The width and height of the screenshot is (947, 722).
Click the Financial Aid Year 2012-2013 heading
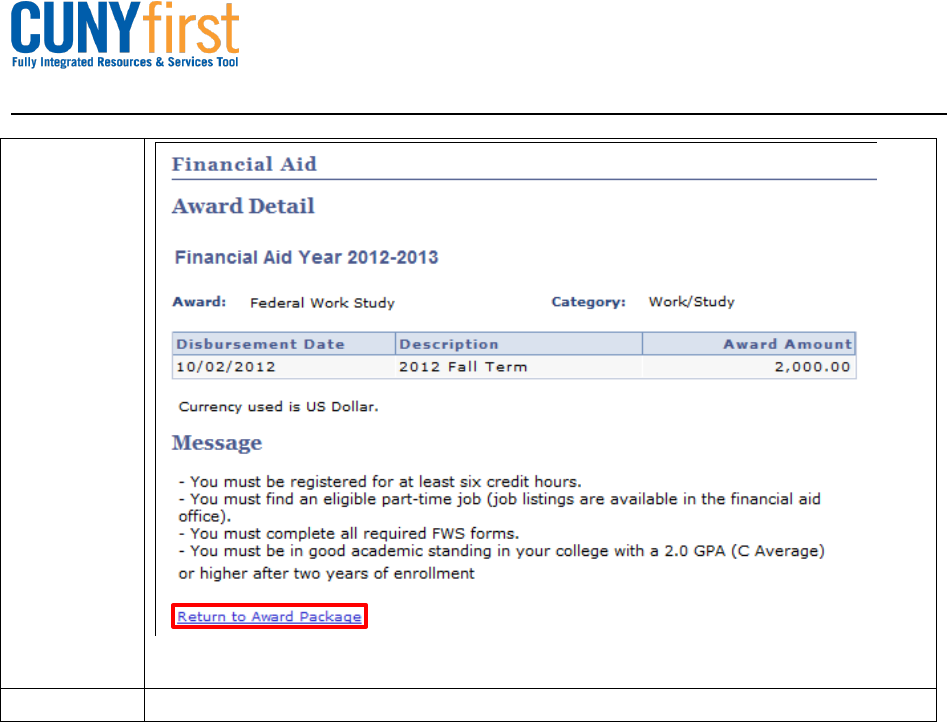tap(306, 257)
